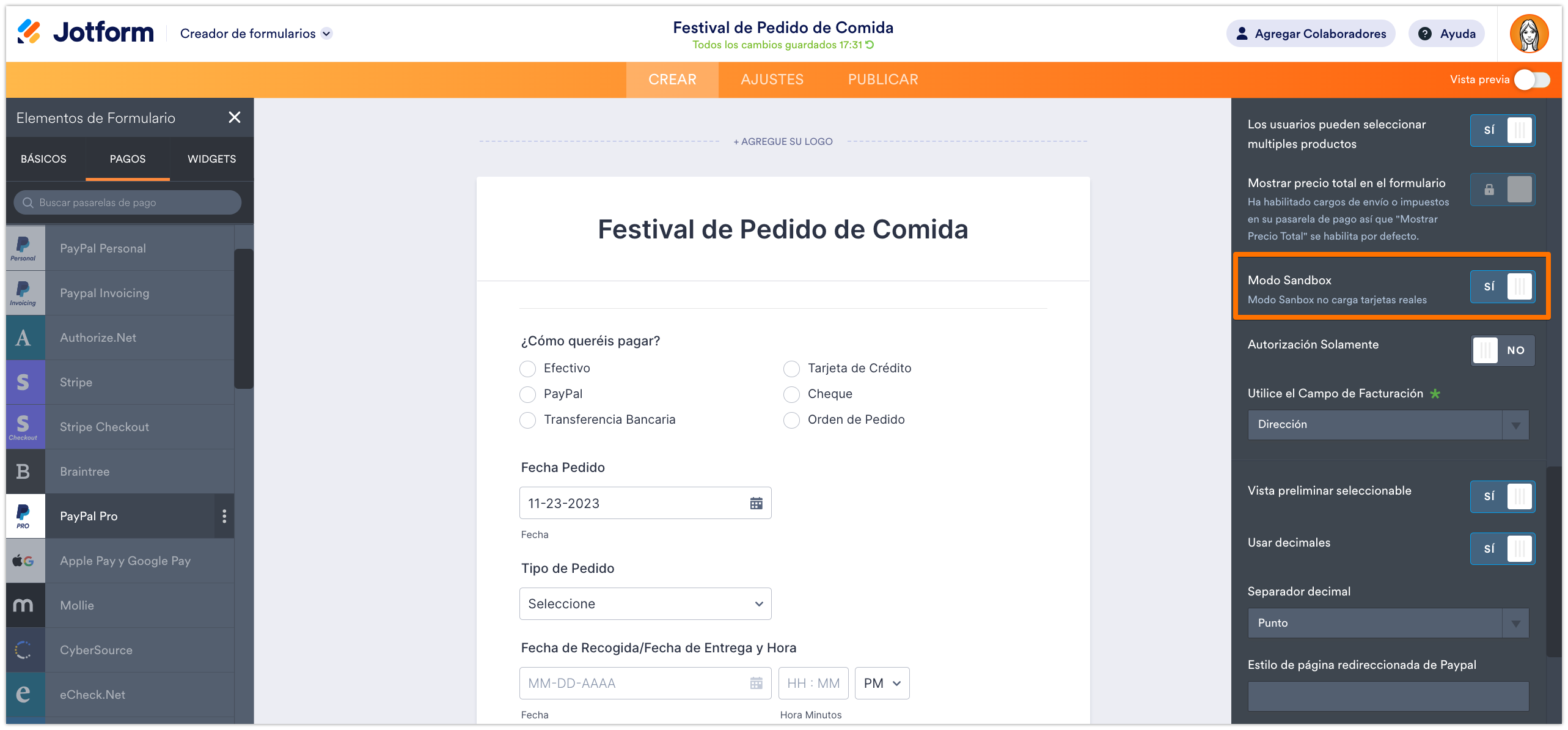Open the Creador de formularios dropdown
This screenshot has width=1568, height=730.
click(x=256, y=34)
